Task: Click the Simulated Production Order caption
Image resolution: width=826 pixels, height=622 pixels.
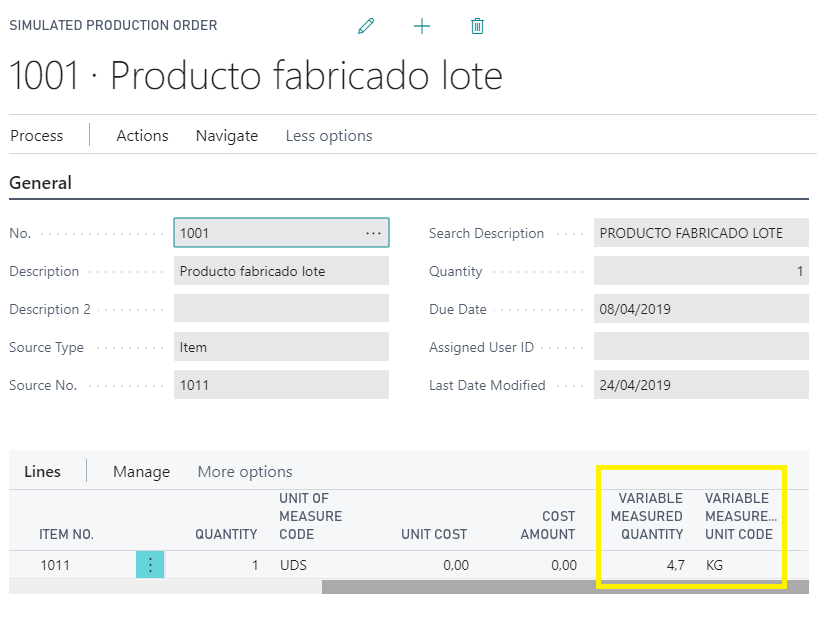Action: pyautogui.click(x=113, y=25)
